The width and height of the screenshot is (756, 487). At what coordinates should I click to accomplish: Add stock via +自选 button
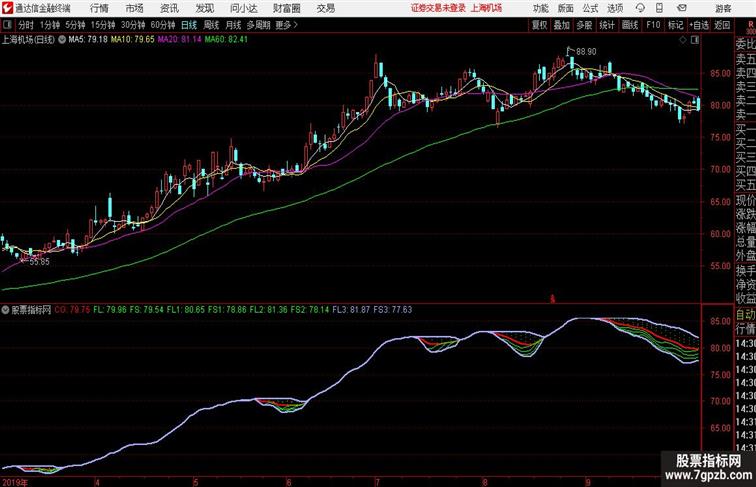tap(699, 25)
